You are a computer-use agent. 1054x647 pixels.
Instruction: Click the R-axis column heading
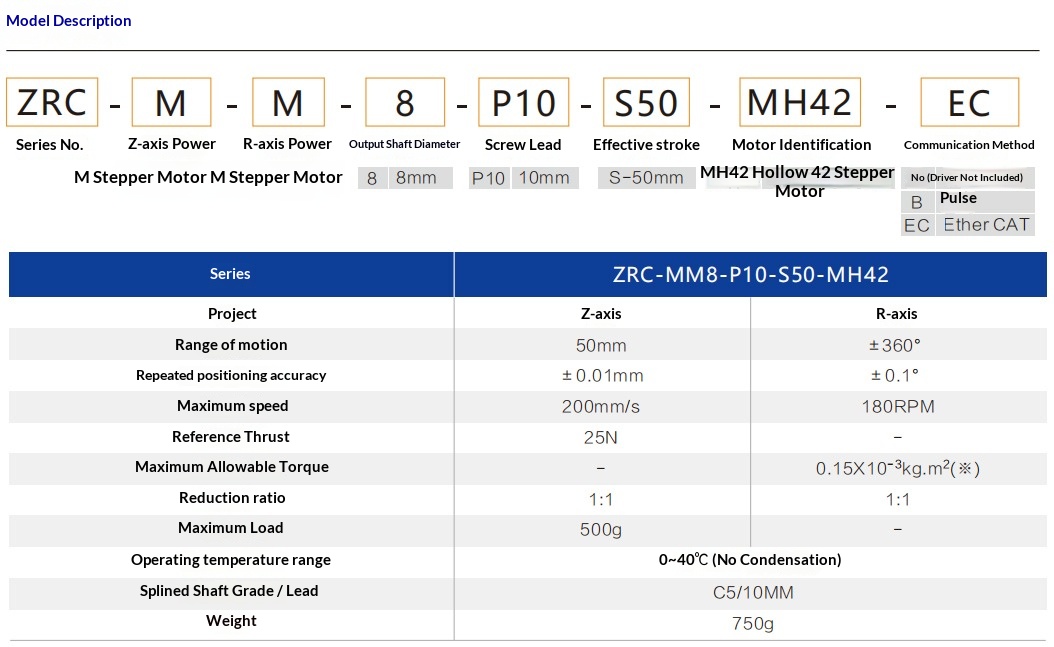pos(897,314)
